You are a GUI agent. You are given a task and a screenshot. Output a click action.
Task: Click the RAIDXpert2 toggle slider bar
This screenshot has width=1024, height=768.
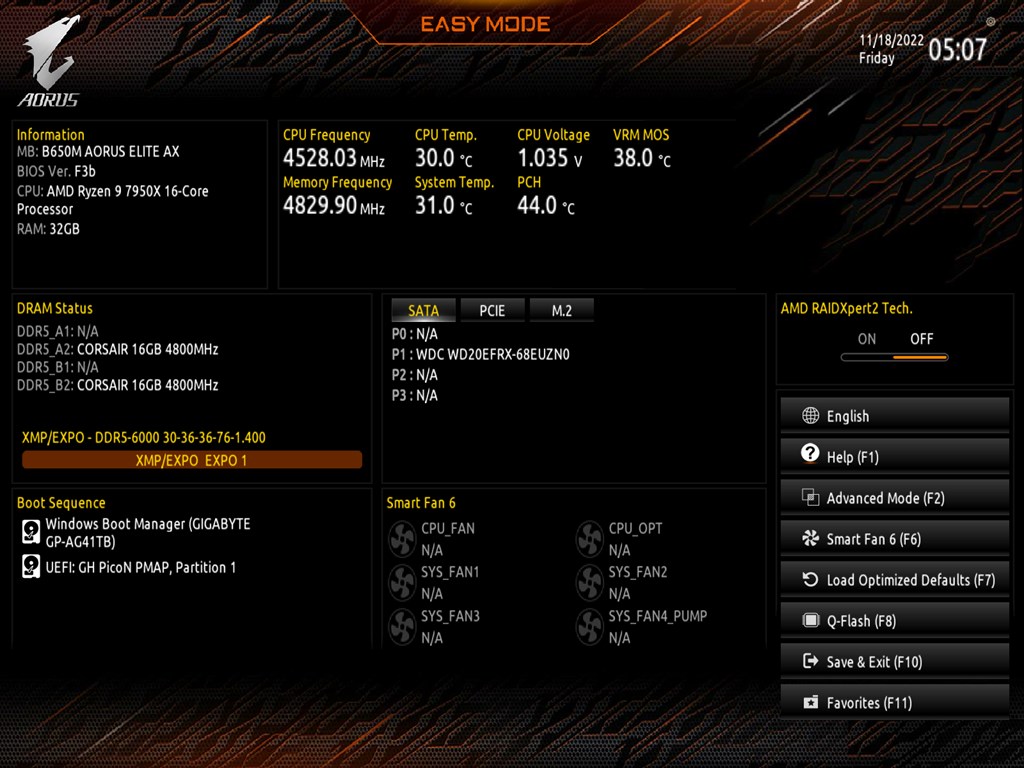tap(894, 357)
